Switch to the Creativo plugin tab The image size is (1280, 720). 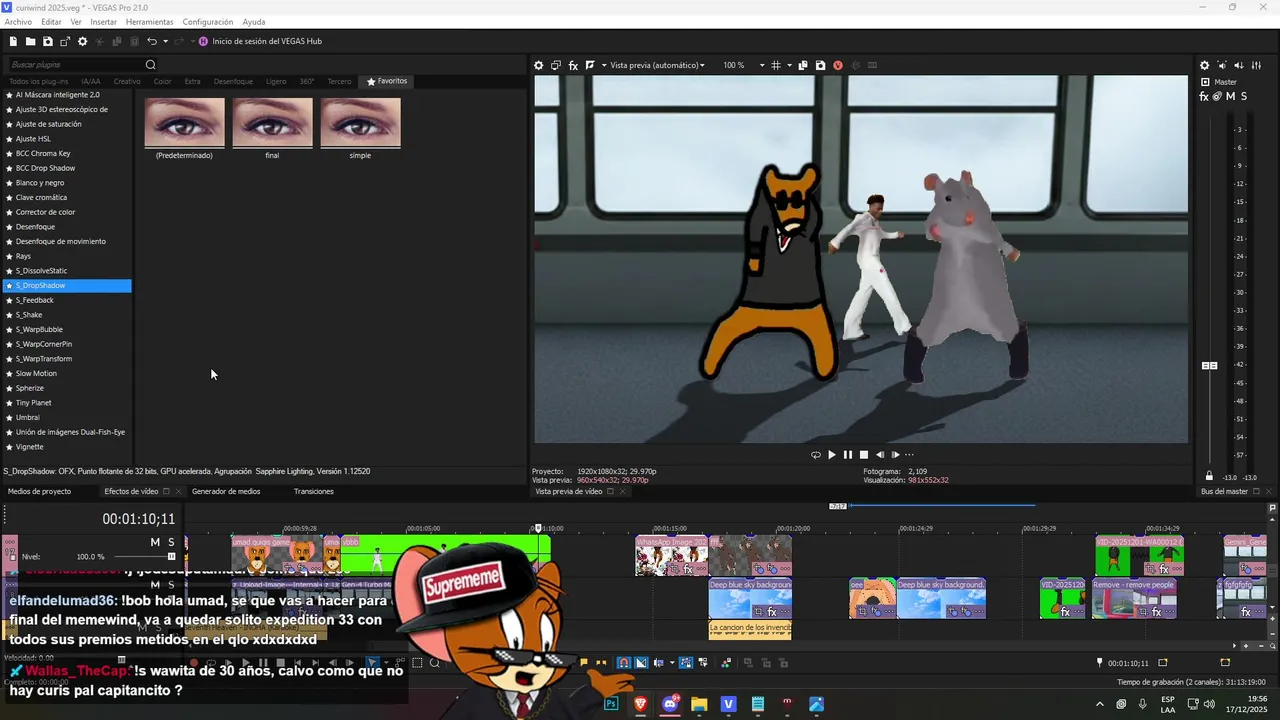pyautogui.click(x=127, y=81)
